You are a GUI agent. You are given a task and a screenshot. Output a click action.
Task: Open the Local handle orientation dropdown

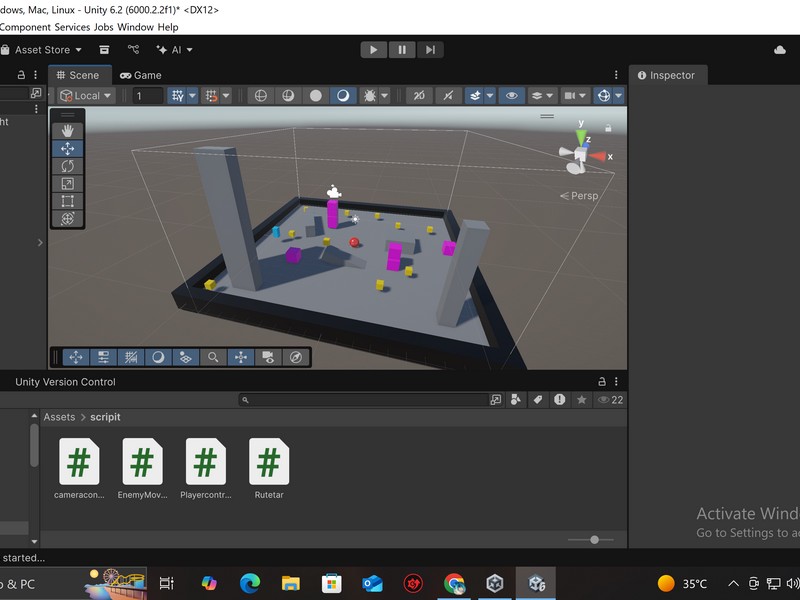click(85, 95)
